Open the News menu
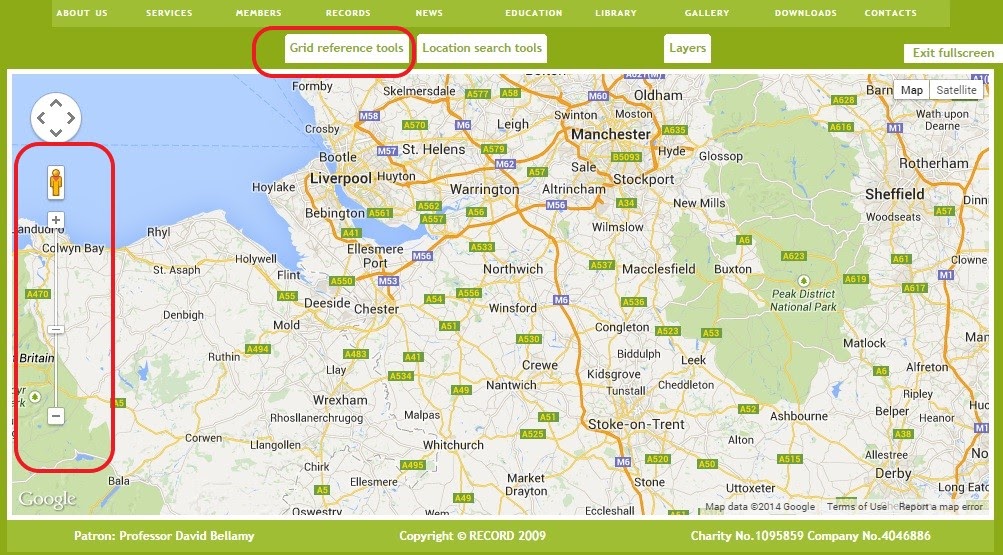1003x555 pixels. 429,13
